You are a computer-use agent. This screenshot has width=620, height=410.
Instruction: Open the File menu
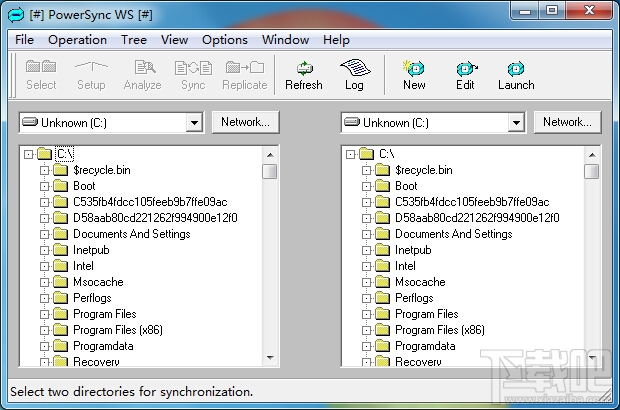point(25,40)
